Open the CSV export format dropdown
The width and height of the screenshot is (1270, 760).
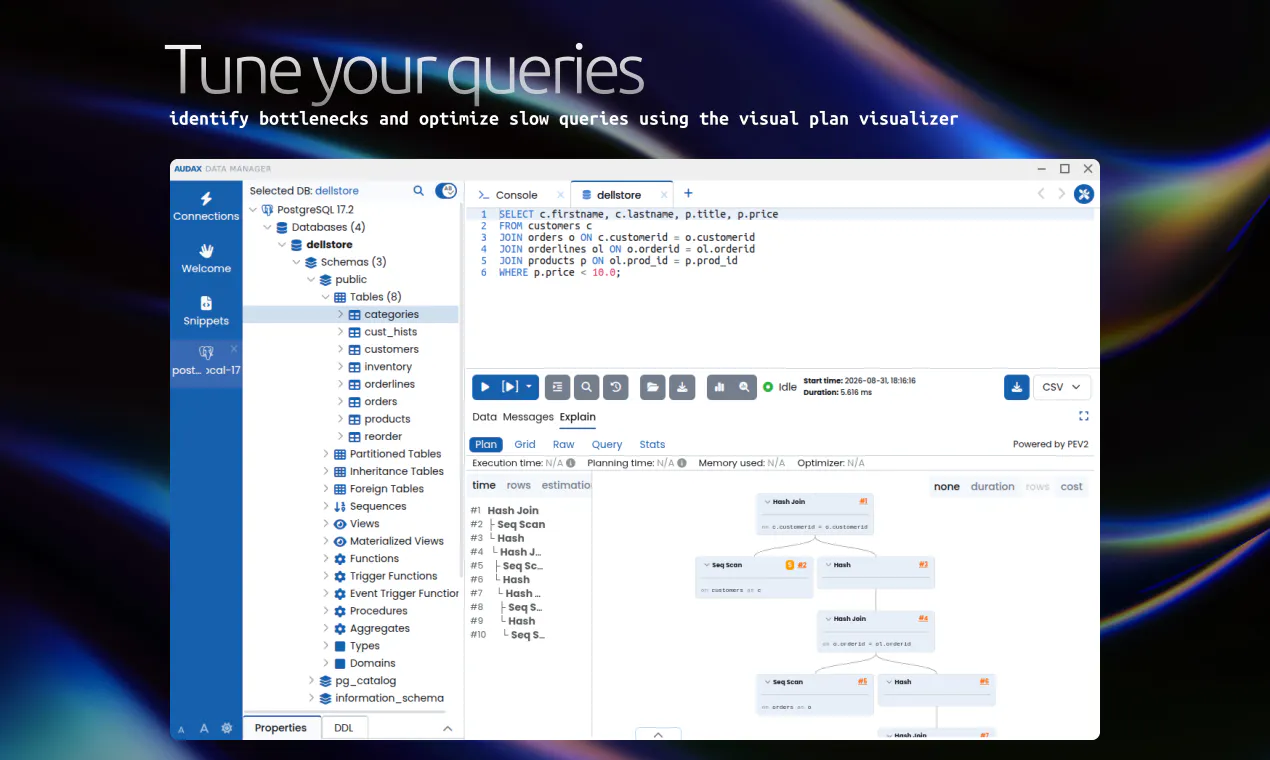(x=1061, y=387)
